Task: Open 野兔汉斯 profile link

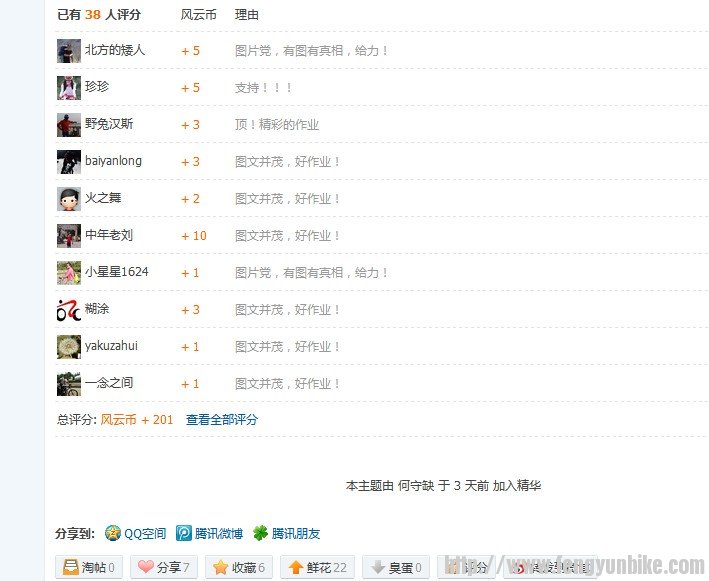Action: (109, 123)
